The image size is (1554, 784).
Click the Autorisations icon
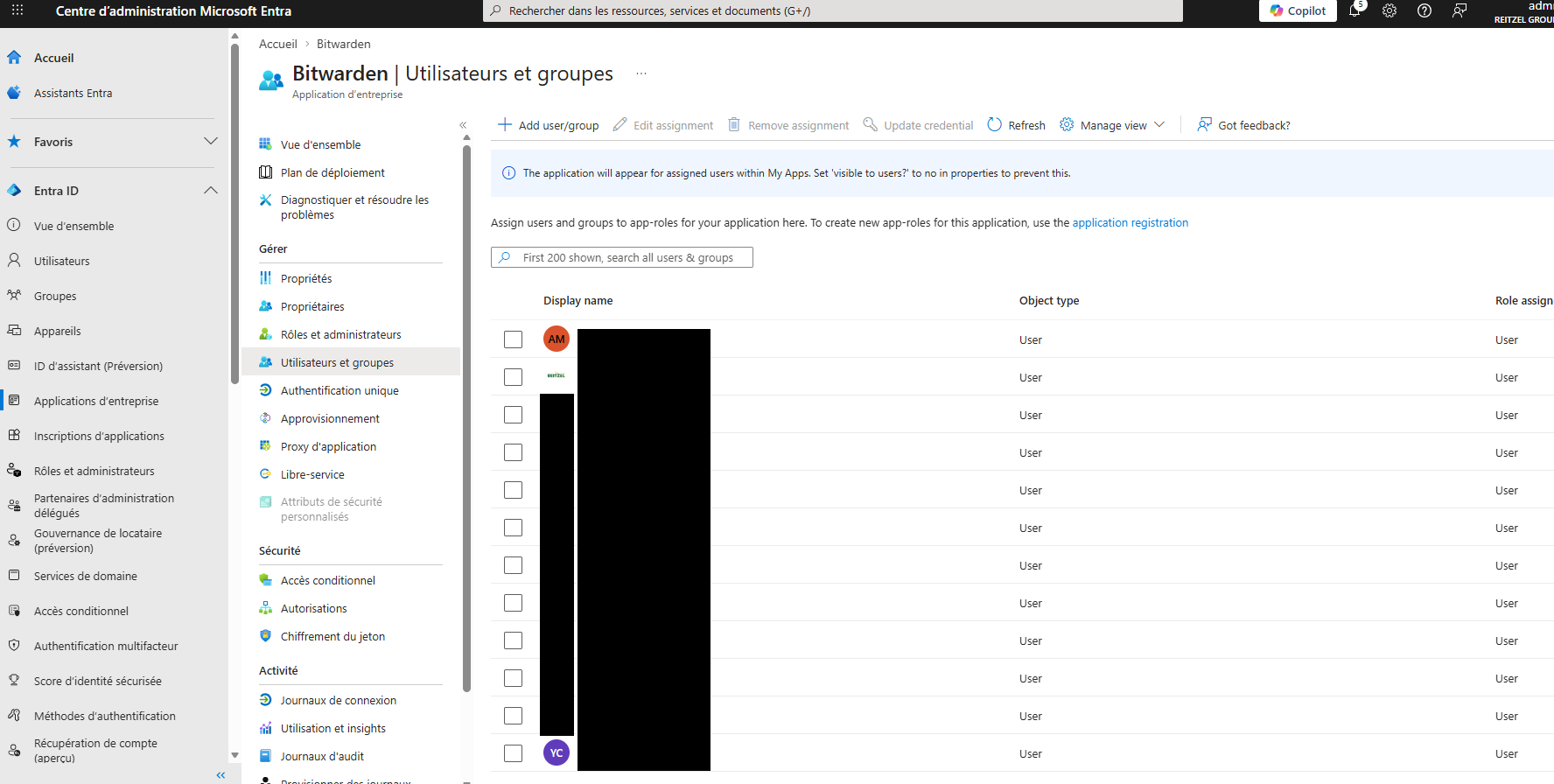coord(266,608)
